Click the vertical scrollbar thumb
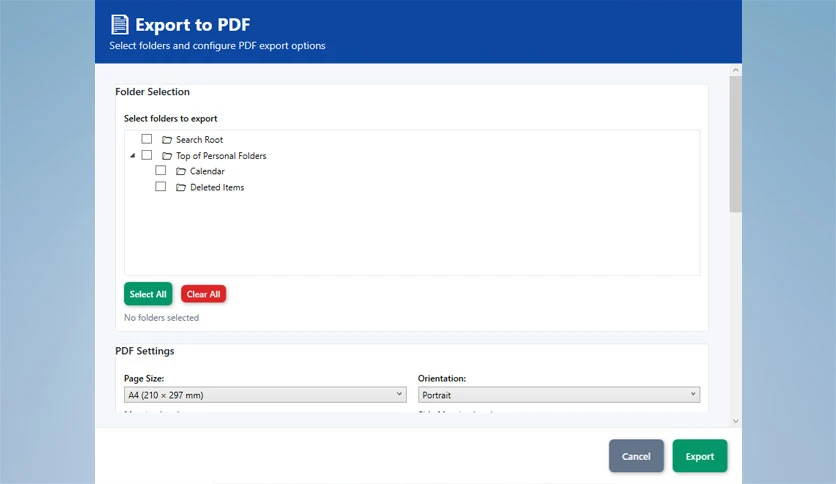The height and width of the screenshot is (484, 836). (x=736, y=144)
